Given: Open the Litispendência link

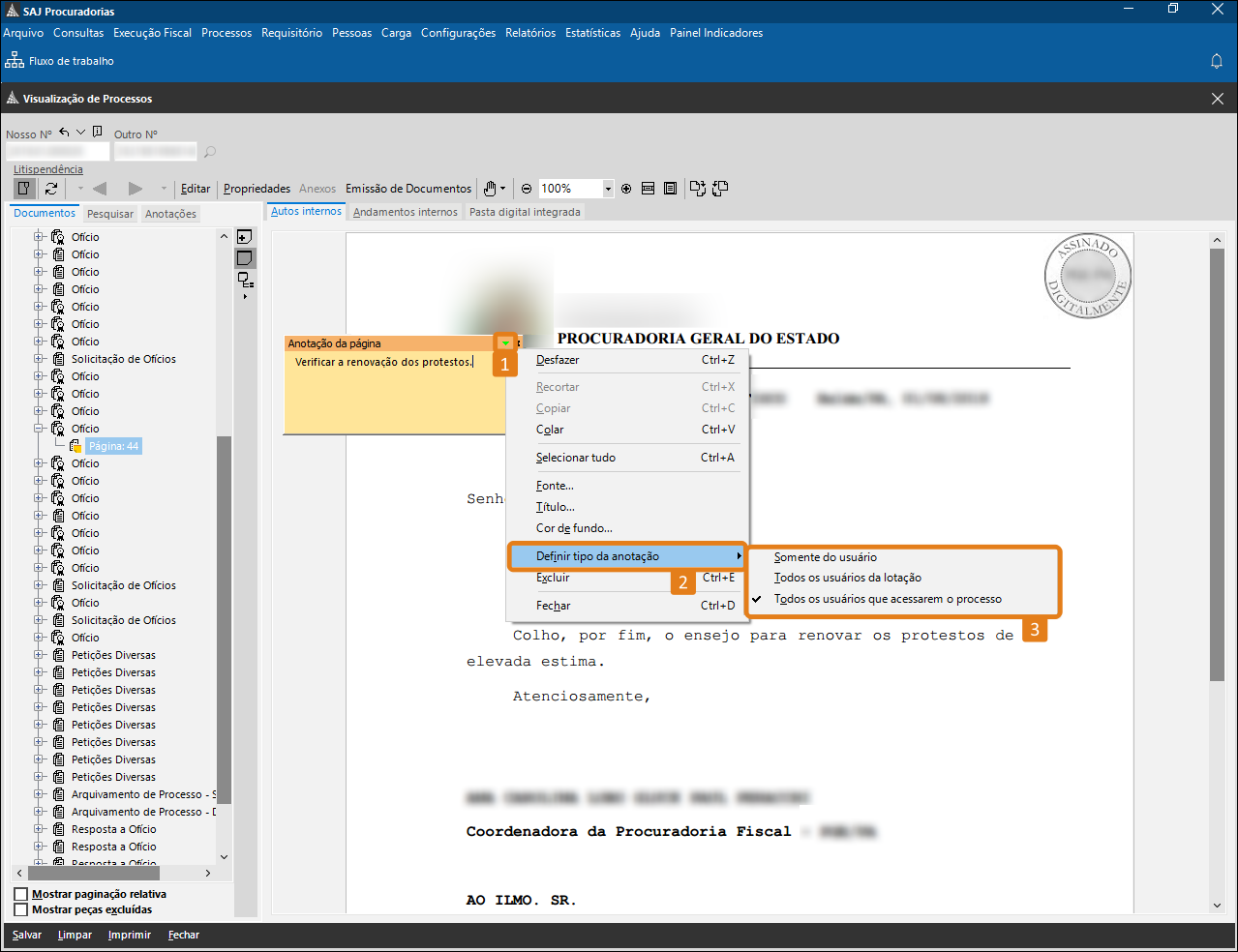Looking at the screenshot, I should point(48,169).
